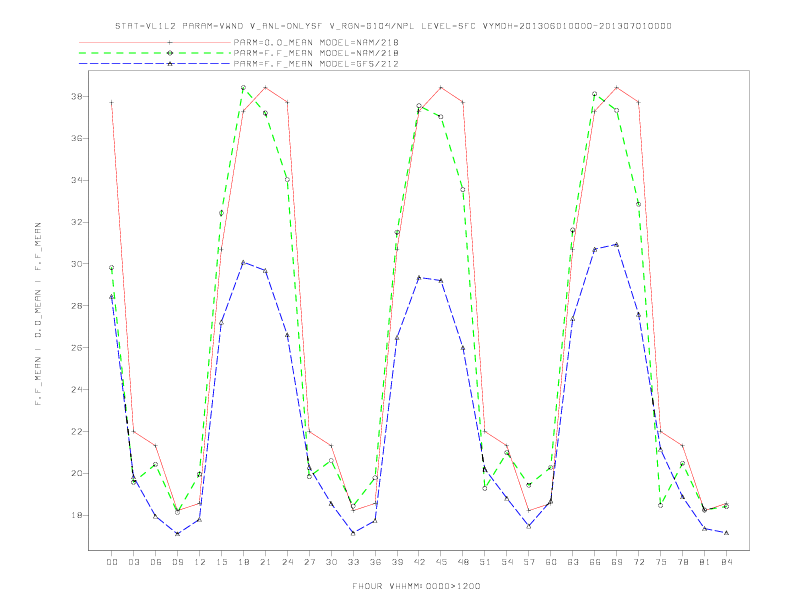Viewport: 792px width, 612px height.
Task: Select legend text PARM=F.F_MEAN MODEL=GFS/212
Action: pyautogui.click(x=316, y=64)
